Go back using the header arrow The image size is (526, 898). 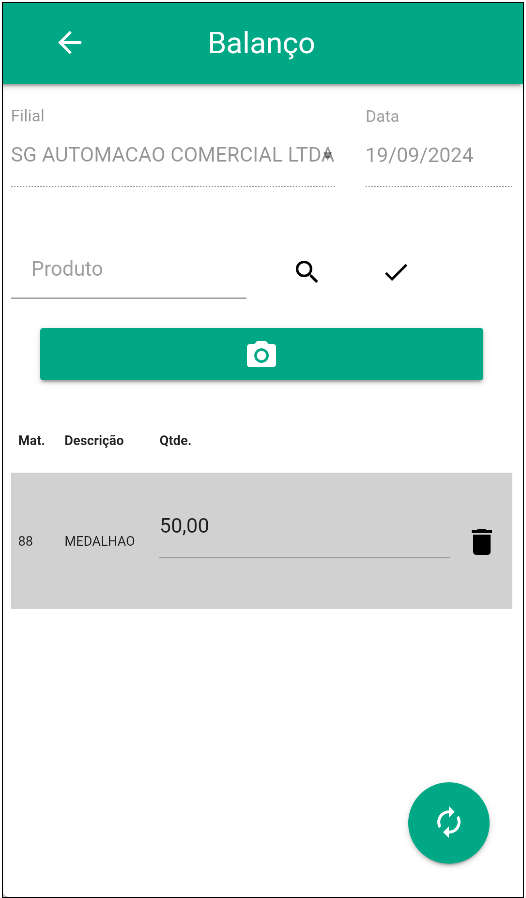70,43
